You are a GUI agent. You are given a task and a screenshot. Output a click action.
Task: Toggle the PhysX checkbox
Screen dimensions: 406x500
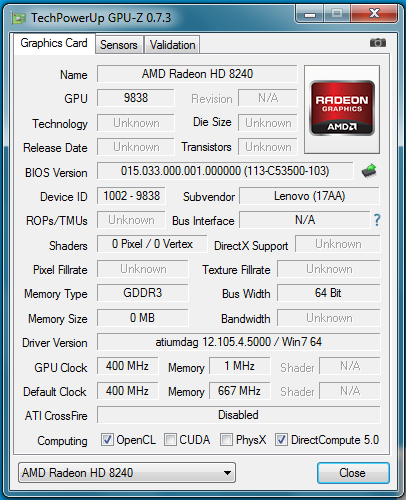[x=226, y=440]
